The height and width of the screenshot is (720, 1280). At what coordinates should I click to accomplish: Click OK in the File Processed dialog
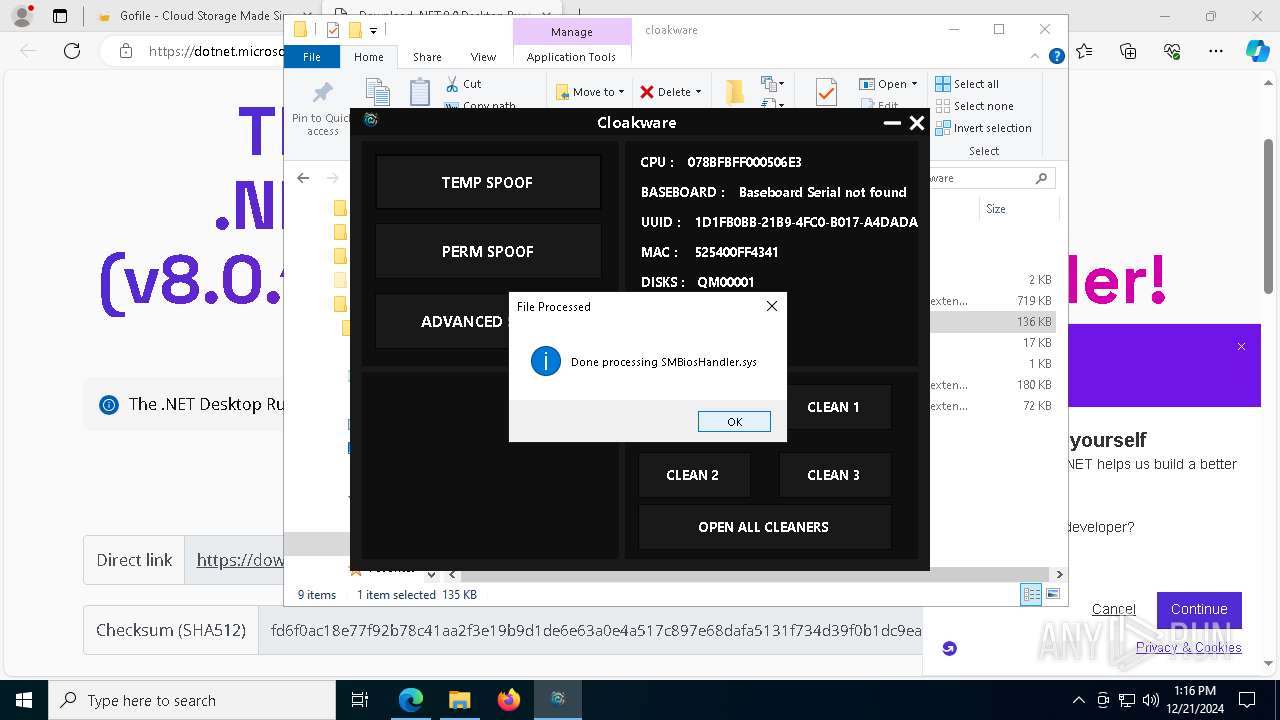pos(734,422)
